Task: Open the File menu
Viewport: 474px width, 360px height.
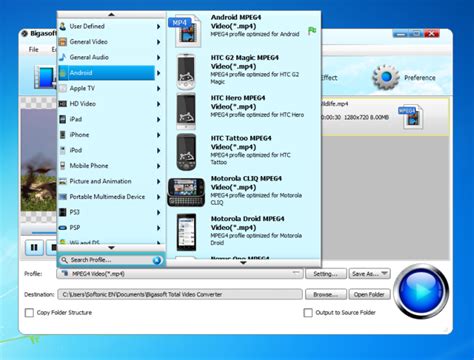Action: click(x=33, y=50)
